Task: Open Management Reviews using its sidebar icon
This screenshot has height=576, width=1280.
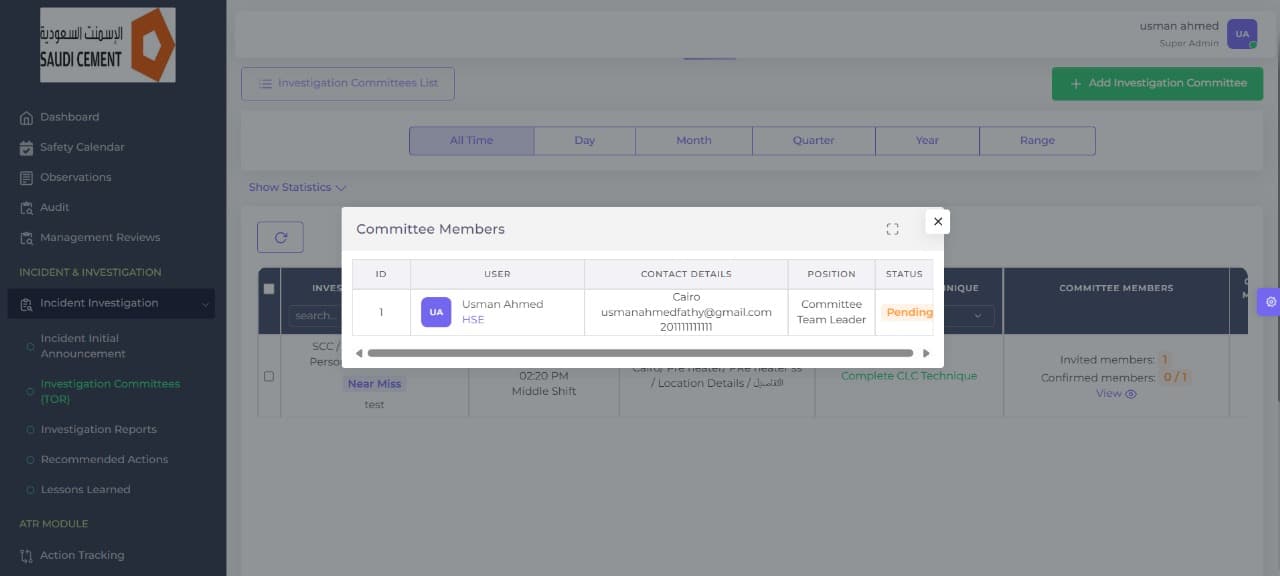Action: pyautogui.click(x=25, y=237)
